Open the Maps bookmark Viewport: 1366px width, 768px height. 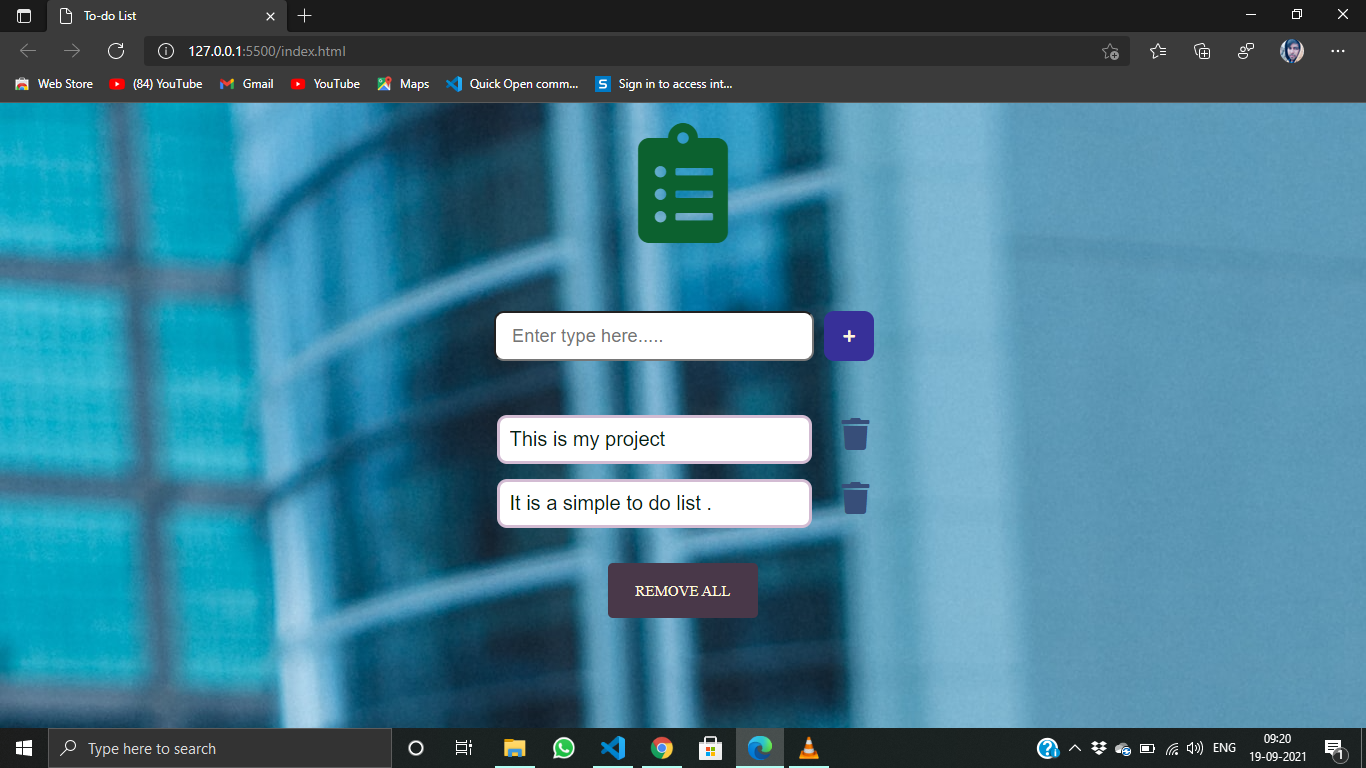[x=403, y=84]
